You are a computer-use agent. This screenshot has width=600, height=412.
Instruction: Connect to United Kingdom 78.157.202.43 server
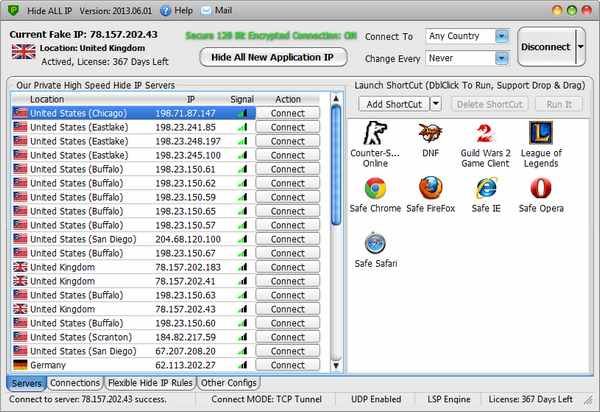(x=287, y=309)
